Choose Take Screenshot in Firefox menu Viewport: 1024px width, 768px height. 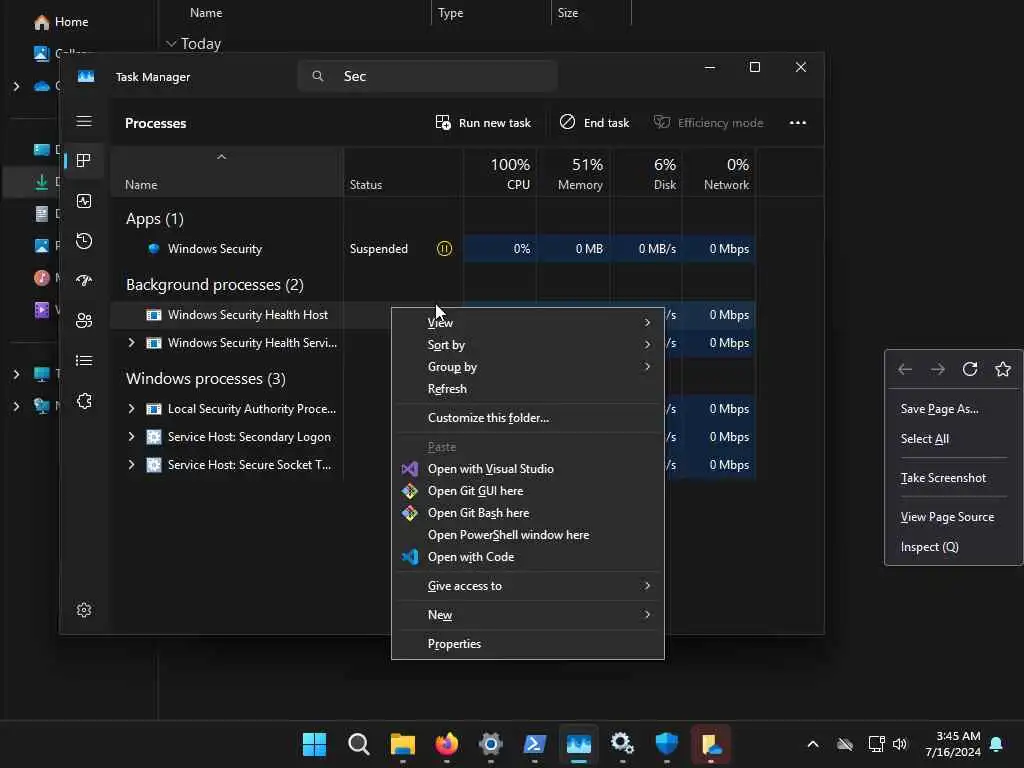(953, 478)
